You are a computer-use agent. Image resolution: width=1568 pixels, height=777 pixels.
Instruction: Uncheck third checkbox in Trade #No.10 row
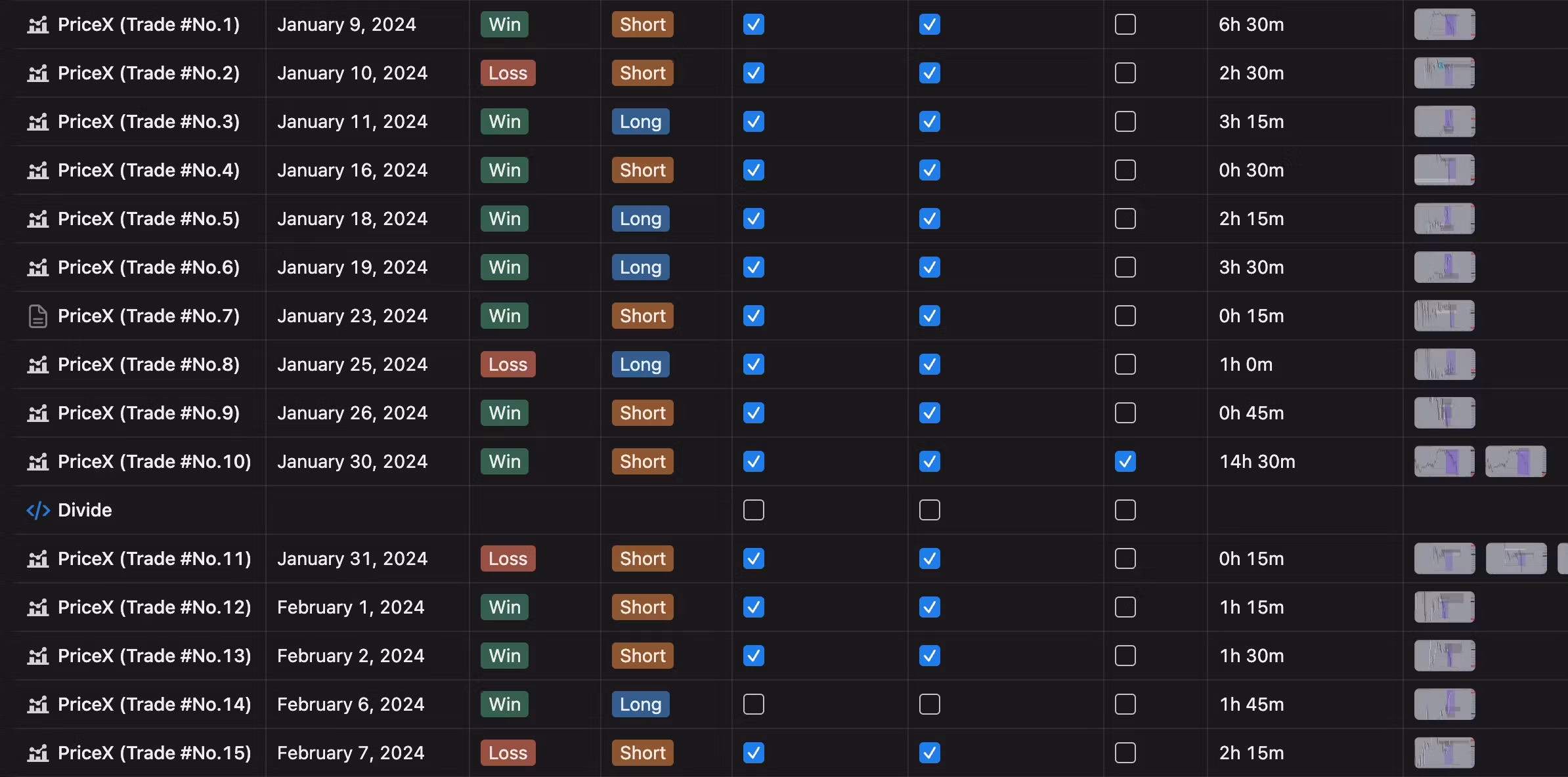pyautogui.click(x=1125, y=462)
